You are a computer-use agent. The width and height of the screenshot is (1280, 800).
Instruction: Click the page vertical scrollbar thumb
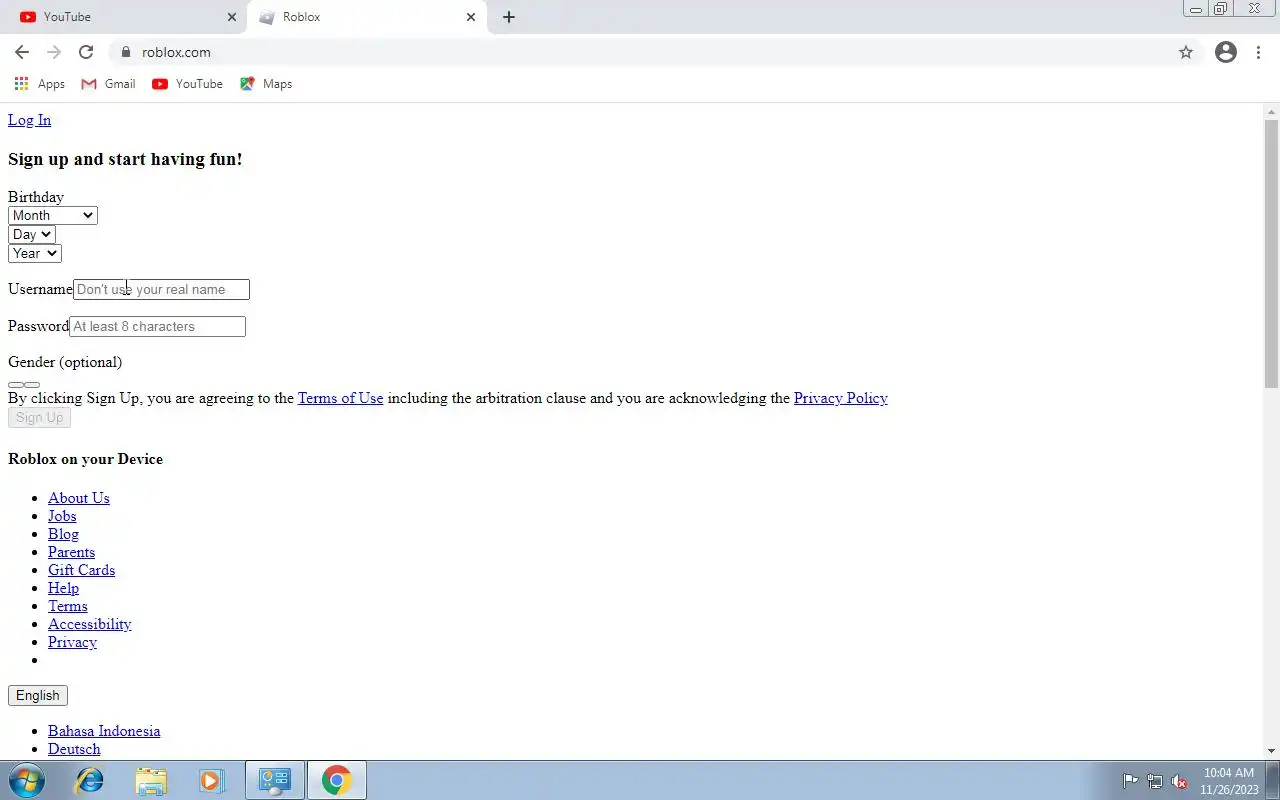coord(1271,253)
